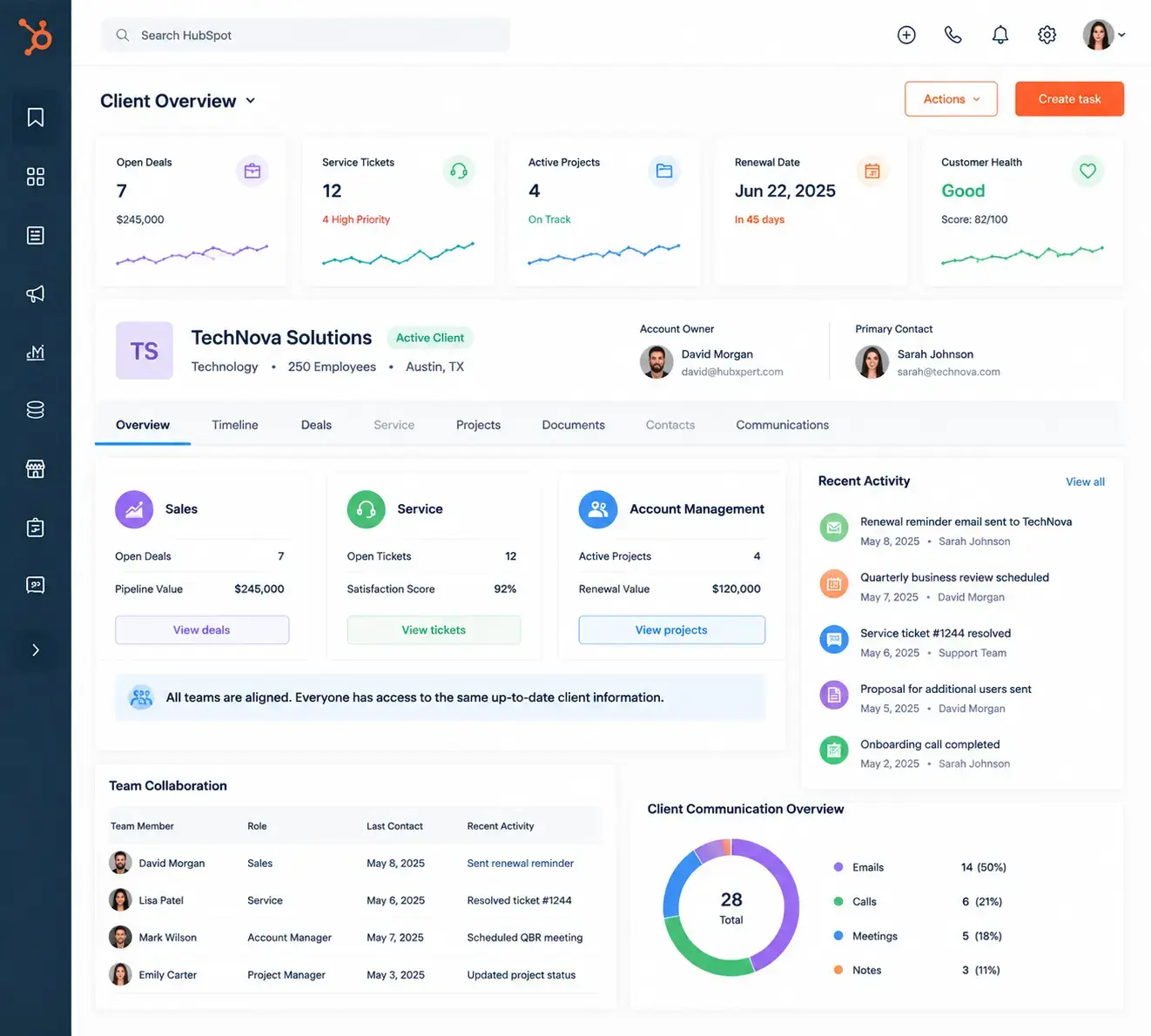Viewport: 1151px width, 1036px height.
Task: Click View all in Recent Activity
Action: click(x=1085, y=481)
